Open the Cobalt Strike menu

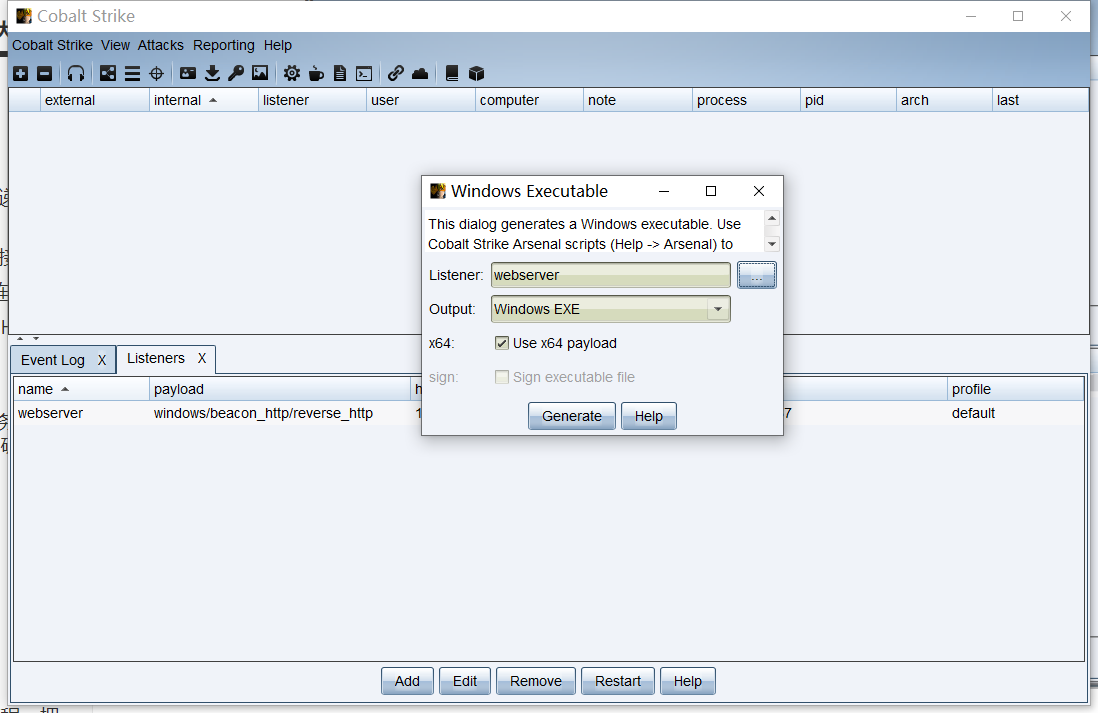click(x=53, y=45)
